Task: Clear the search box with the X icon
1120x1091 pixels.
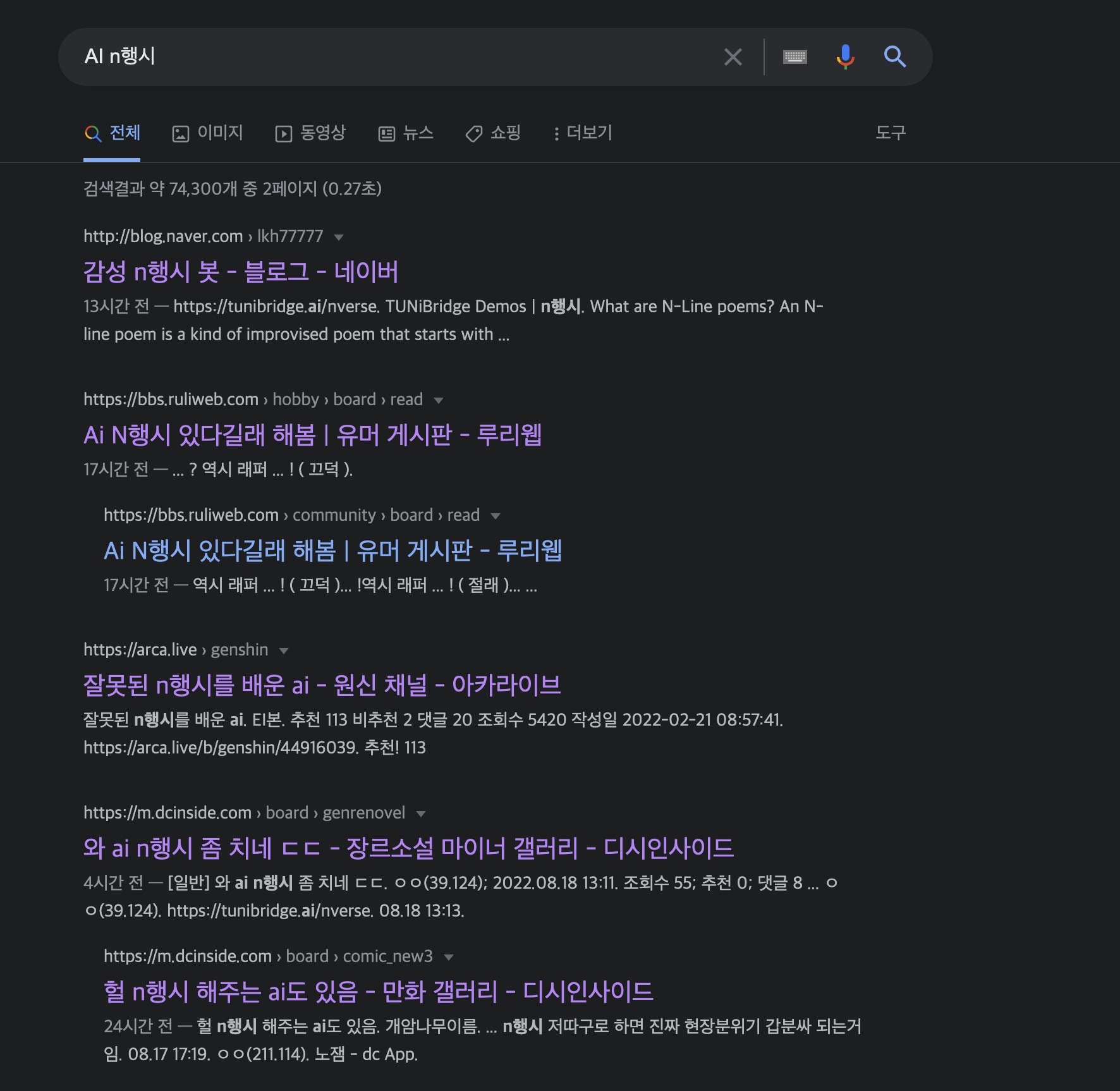Action: coord(733,57)
